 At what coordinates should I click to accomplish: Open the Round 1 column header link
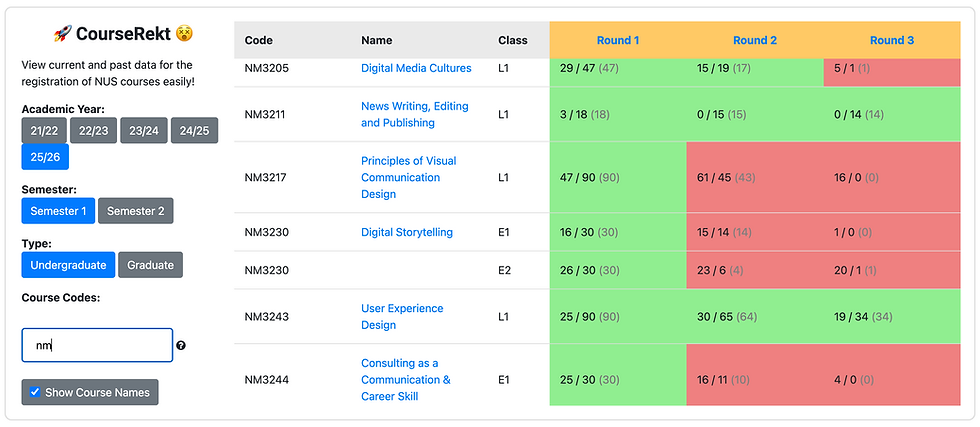click(618, 40)
